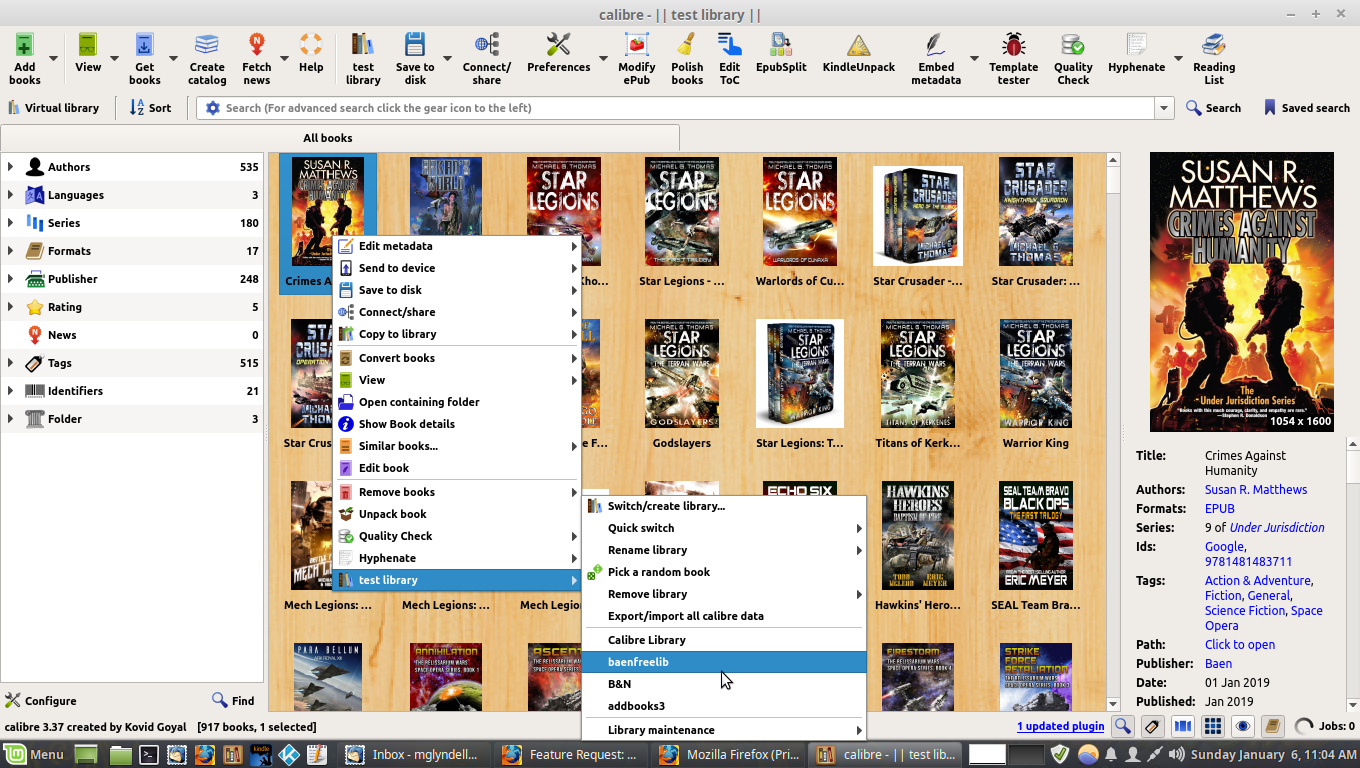Open the Edit ToC tool
1360x768 pixels.
(730, 58)
